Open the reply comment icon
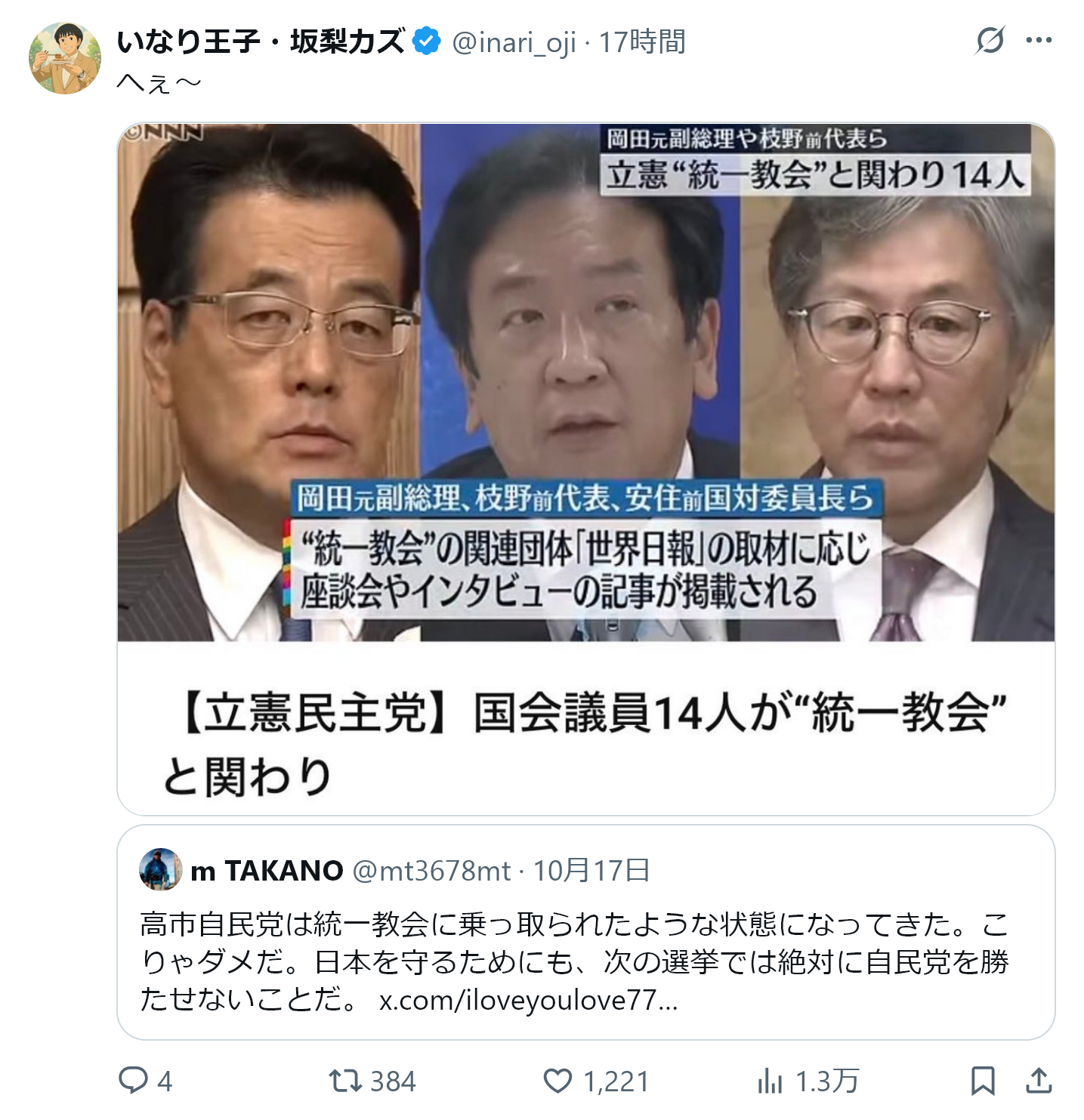Viewport: 1084px width, 1120px height. tap(134, 1080)
